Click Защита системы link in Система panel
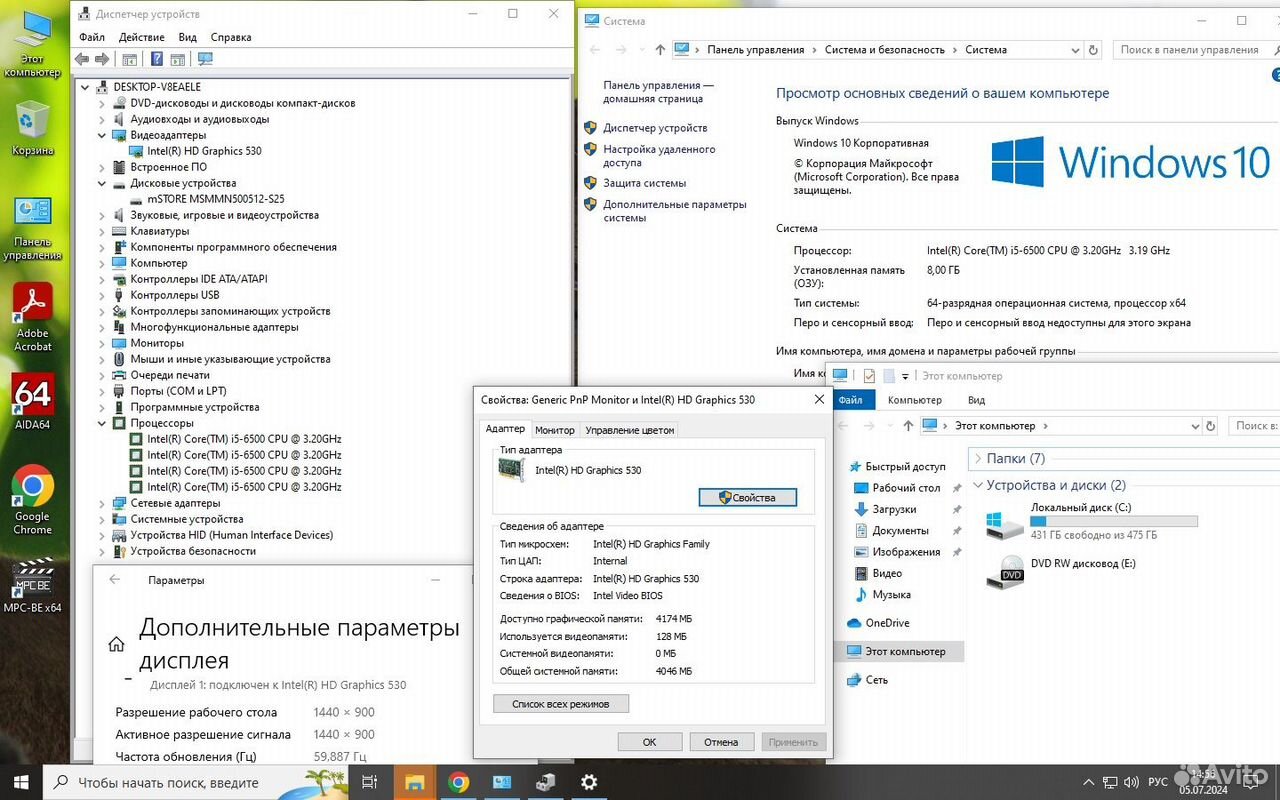This screenshot has height=800, width=1280. (644, 183)
